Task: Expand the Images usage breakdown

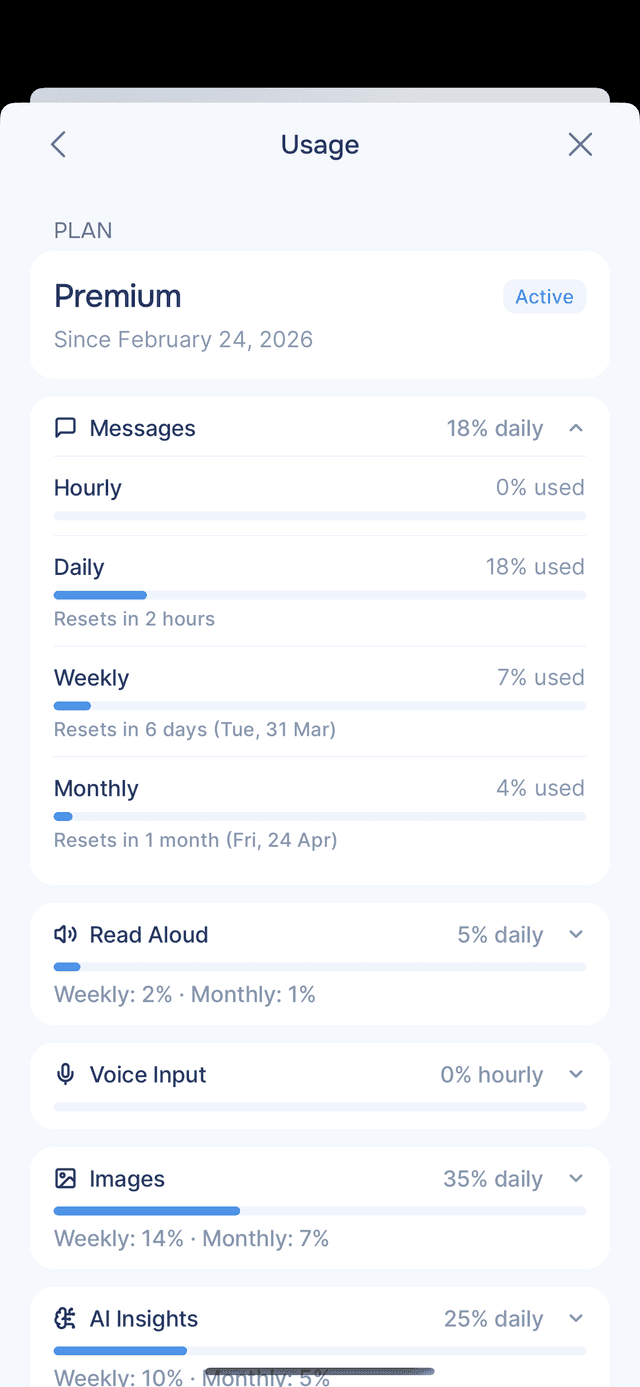Action: pos(575,1178)
